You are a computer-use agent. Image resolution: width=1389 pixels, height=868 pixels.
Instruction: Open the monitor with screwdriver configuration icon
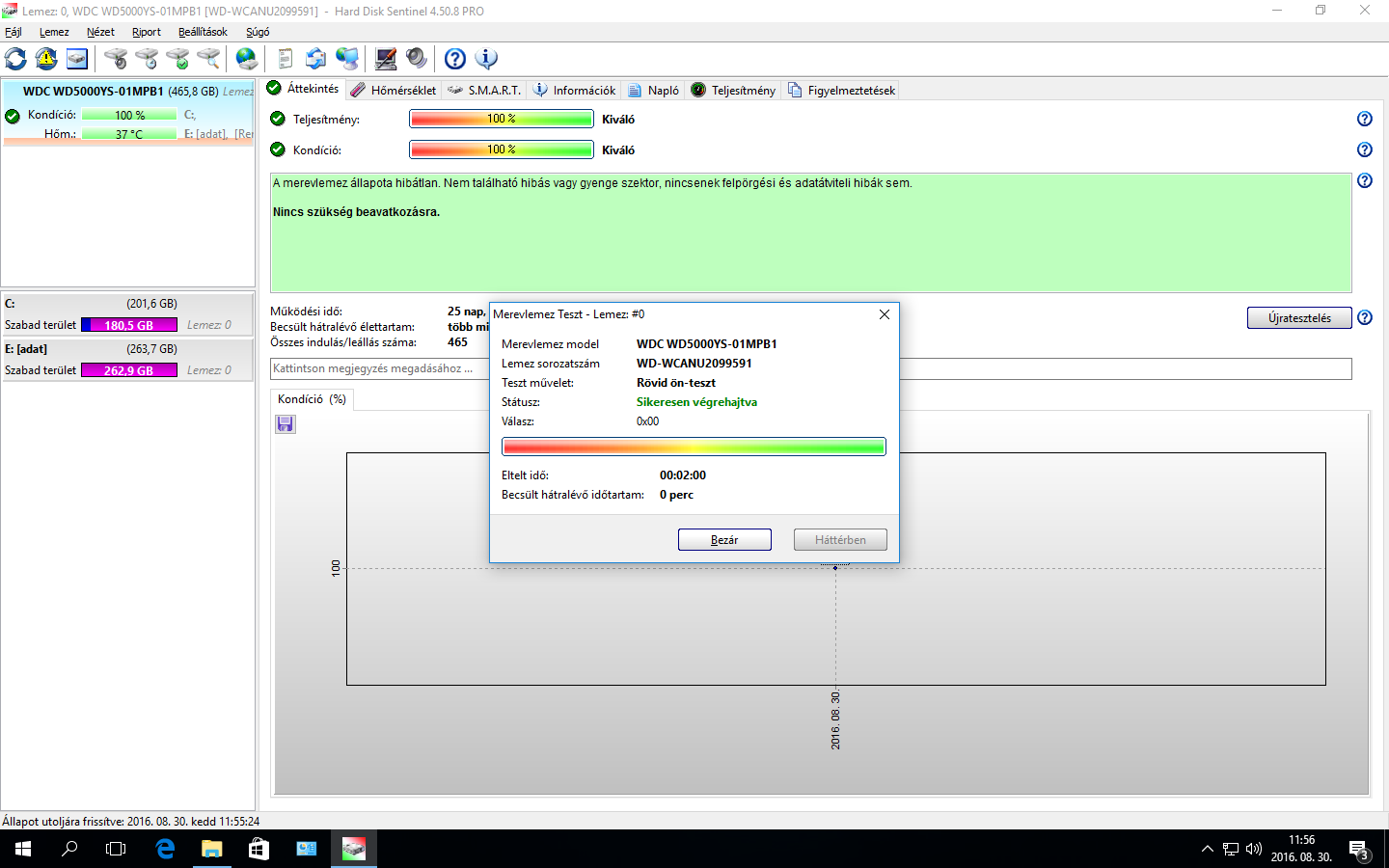[386, 59]
